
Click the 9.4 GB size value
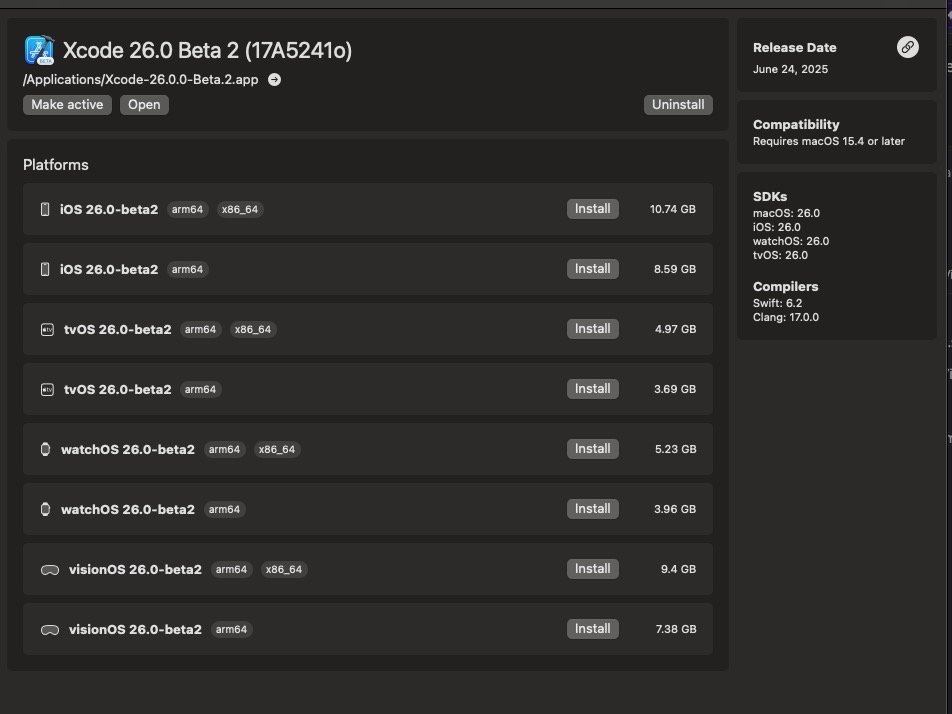pos(678,570)
